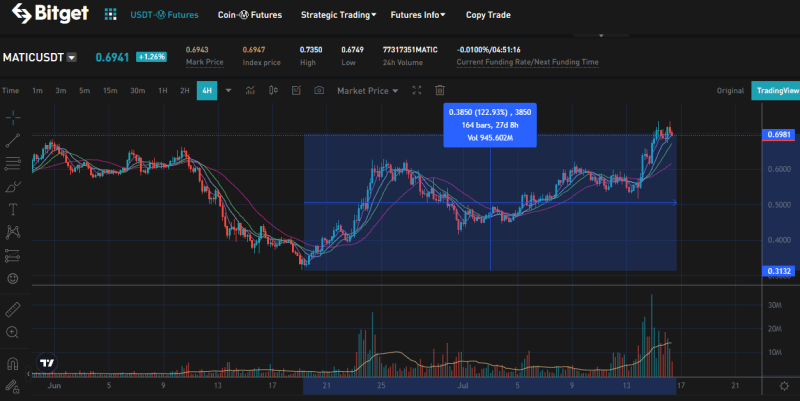Open the Fibonacci/horizontal lines tool group
The height and width of the screenshot is (401, 800).
pyautogui.click(x=13, y=164)
